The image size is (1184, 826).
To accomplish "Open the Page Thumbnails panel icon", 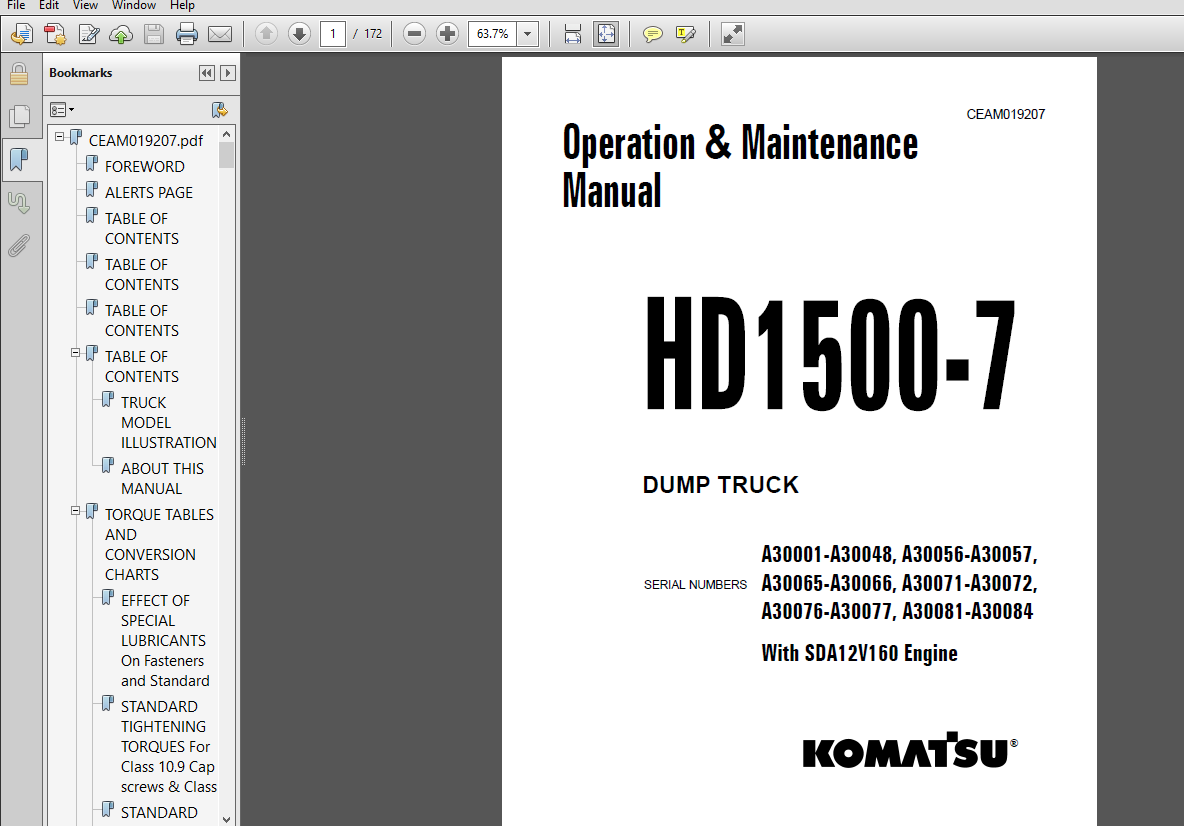I will (19, 116).
